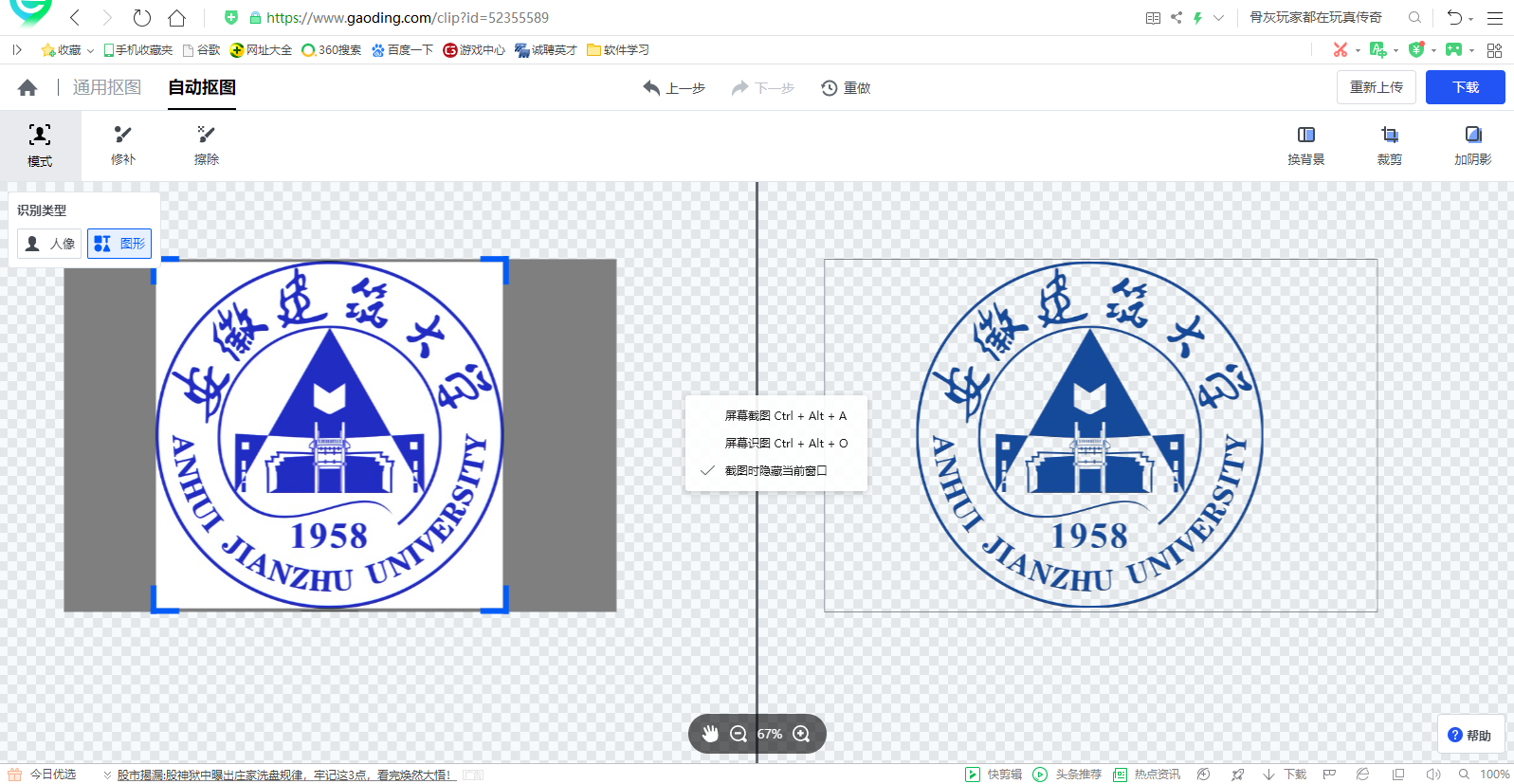Click the translate extension icon
The image size is (1514, 784).
click(x=1377, y=49)
